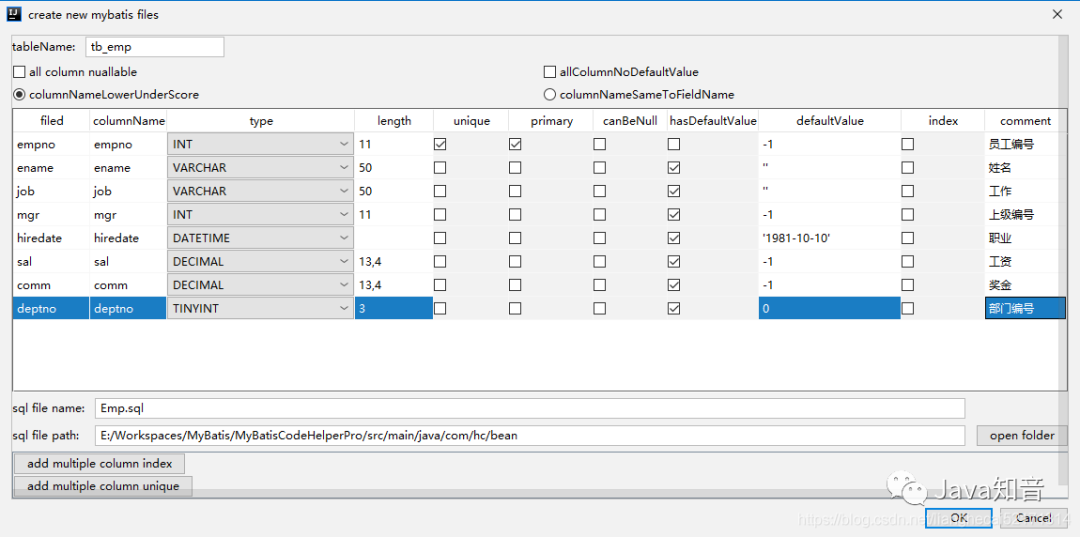This screenshot has height=537, width=1080.
Task: Confirm the dialog with OK
Action: pos(959,518)
